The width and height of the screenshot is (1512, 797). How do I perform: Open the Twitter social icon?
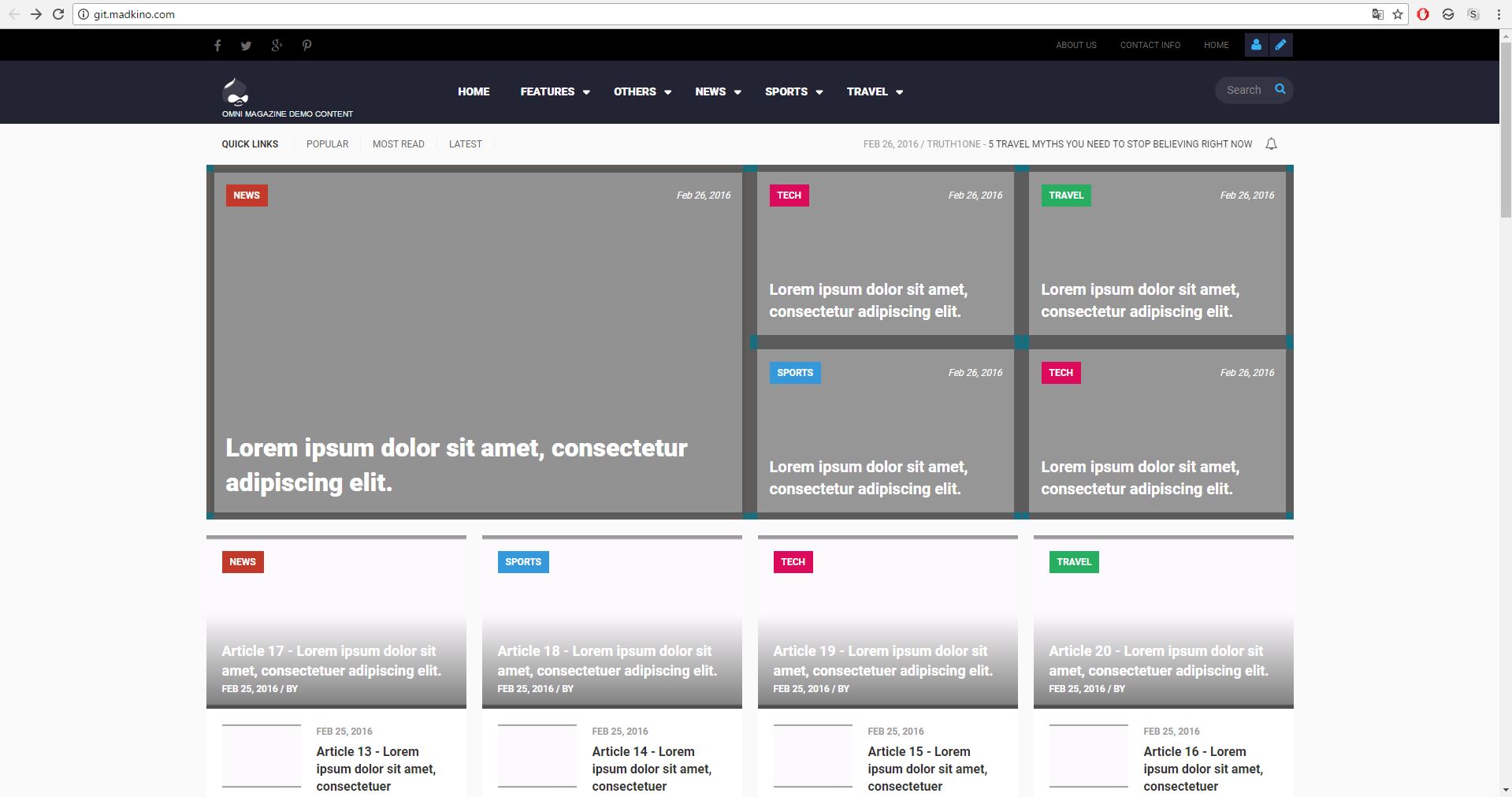(x=247, y=46)
